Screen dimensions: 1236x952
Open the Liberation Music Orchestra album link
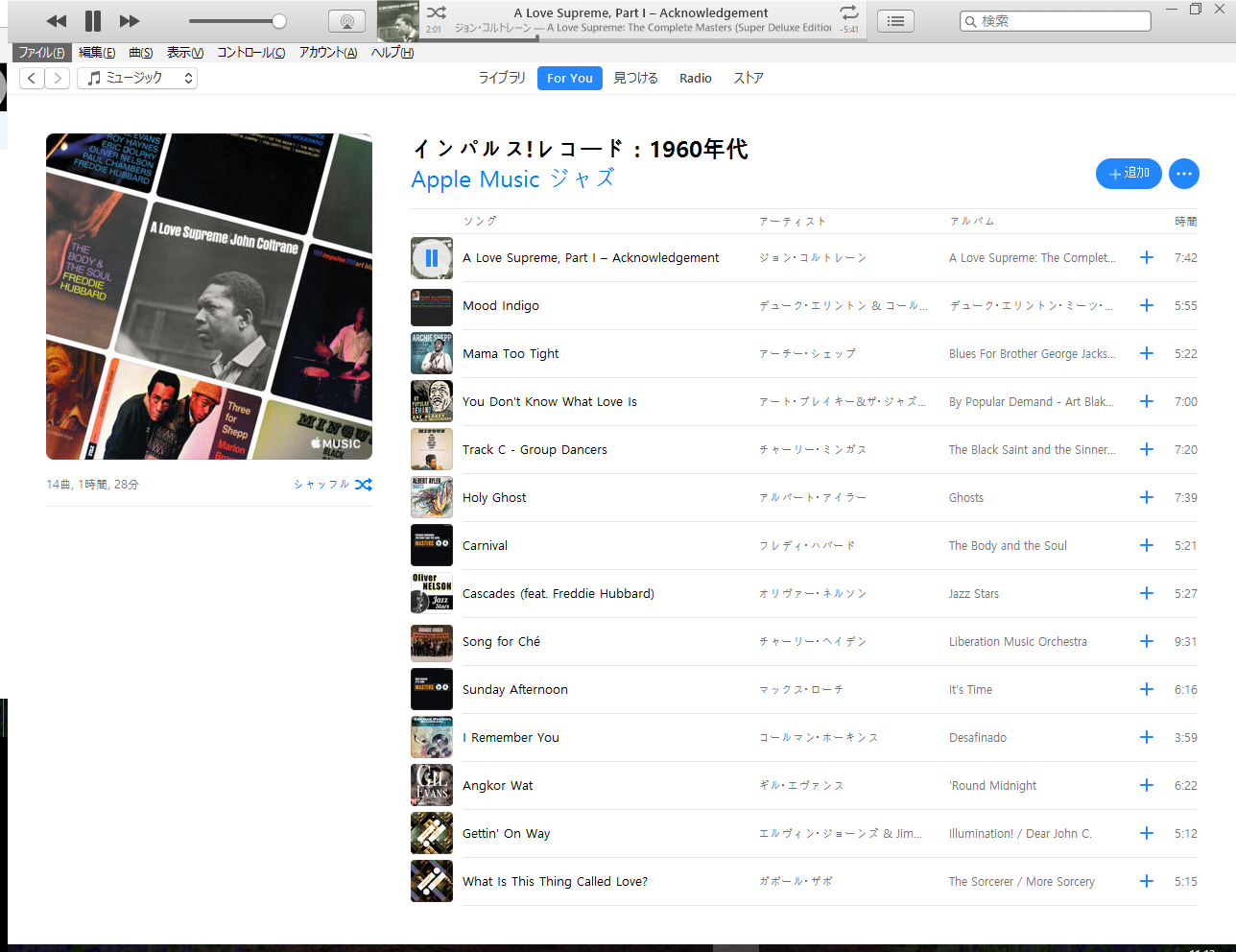tap(1018, 641)
